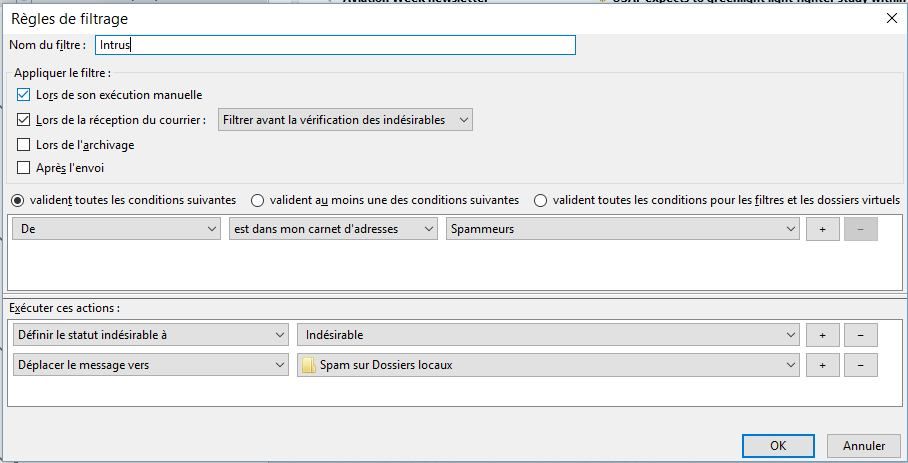Add action after the junk status row
Image resolution: width=908 pixels, height=463 pixels.
[x=822, y=334]
